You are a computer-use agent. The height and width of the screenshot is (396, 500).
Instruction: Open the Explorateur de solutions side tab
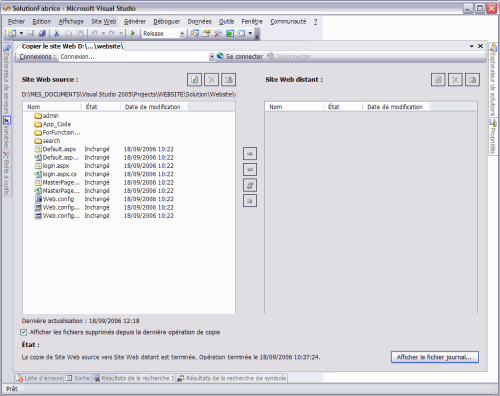[x=493, y=79]
